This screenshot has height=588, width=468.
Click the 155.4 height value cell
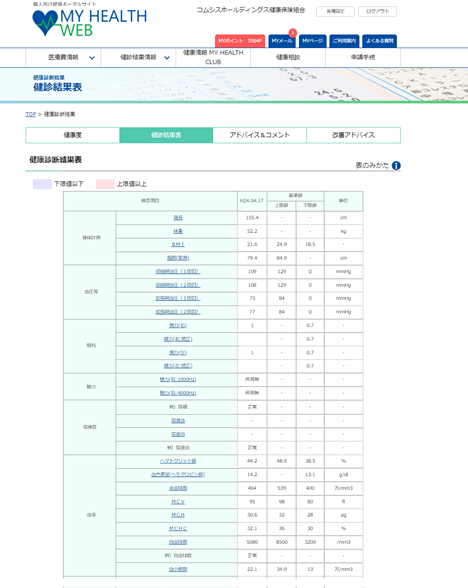(252, 218)
